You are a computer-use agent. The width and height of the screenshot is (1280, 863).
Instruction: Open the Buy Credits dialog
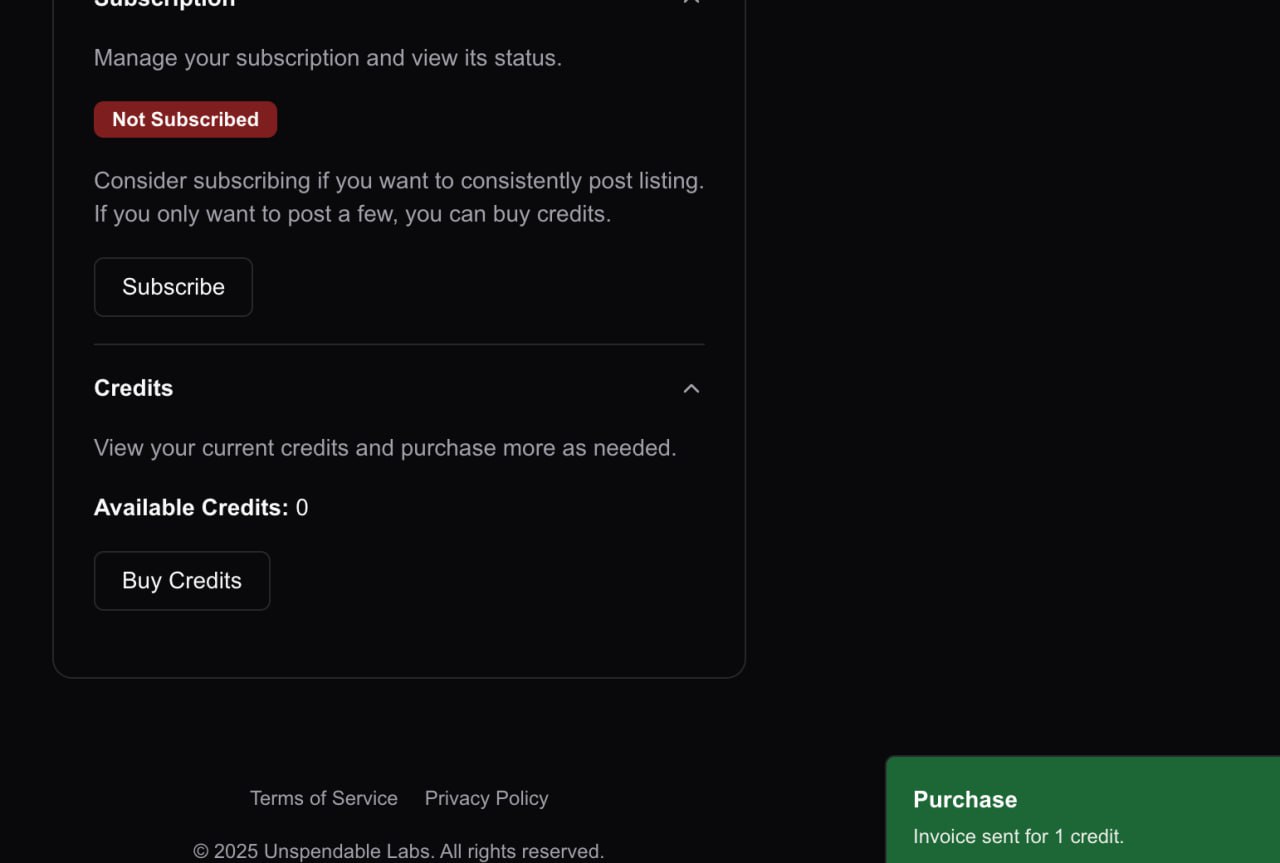182,581
